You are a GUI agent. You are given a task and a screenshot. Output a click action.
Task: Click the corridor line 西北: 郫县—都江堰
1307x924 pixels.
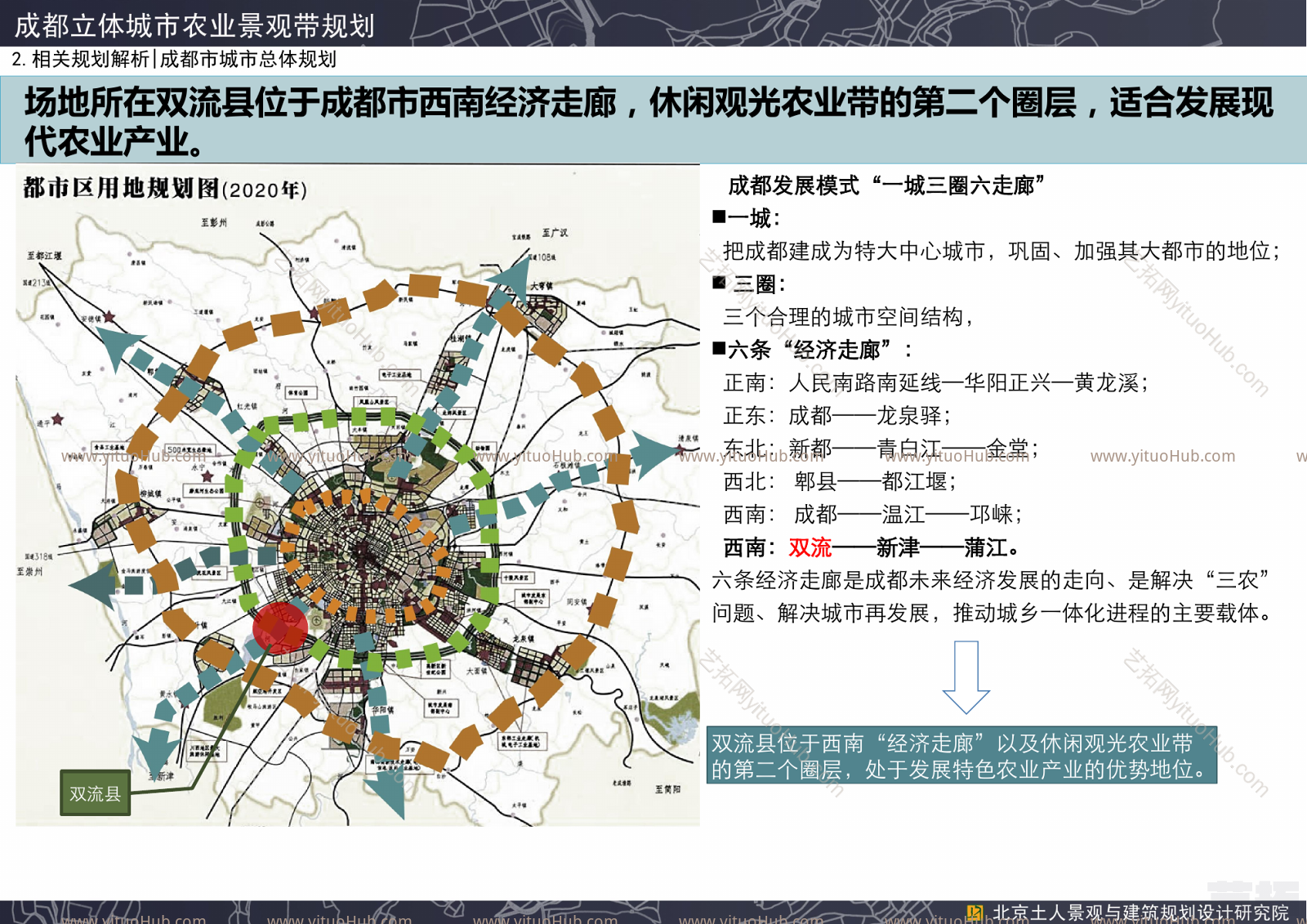point(841,481)
